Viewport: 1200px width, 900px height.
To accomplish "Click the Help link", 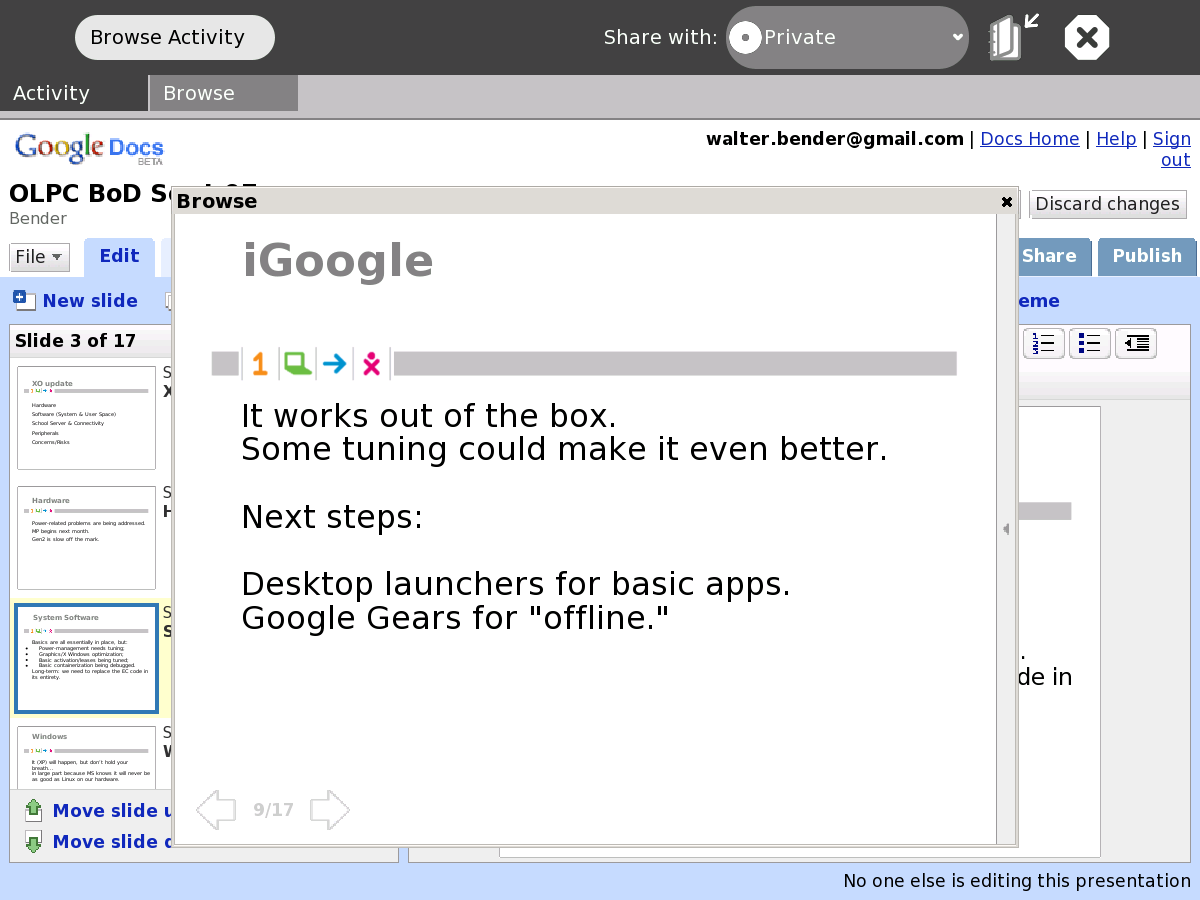I will pyautogui.click(x=1116, y=139).
